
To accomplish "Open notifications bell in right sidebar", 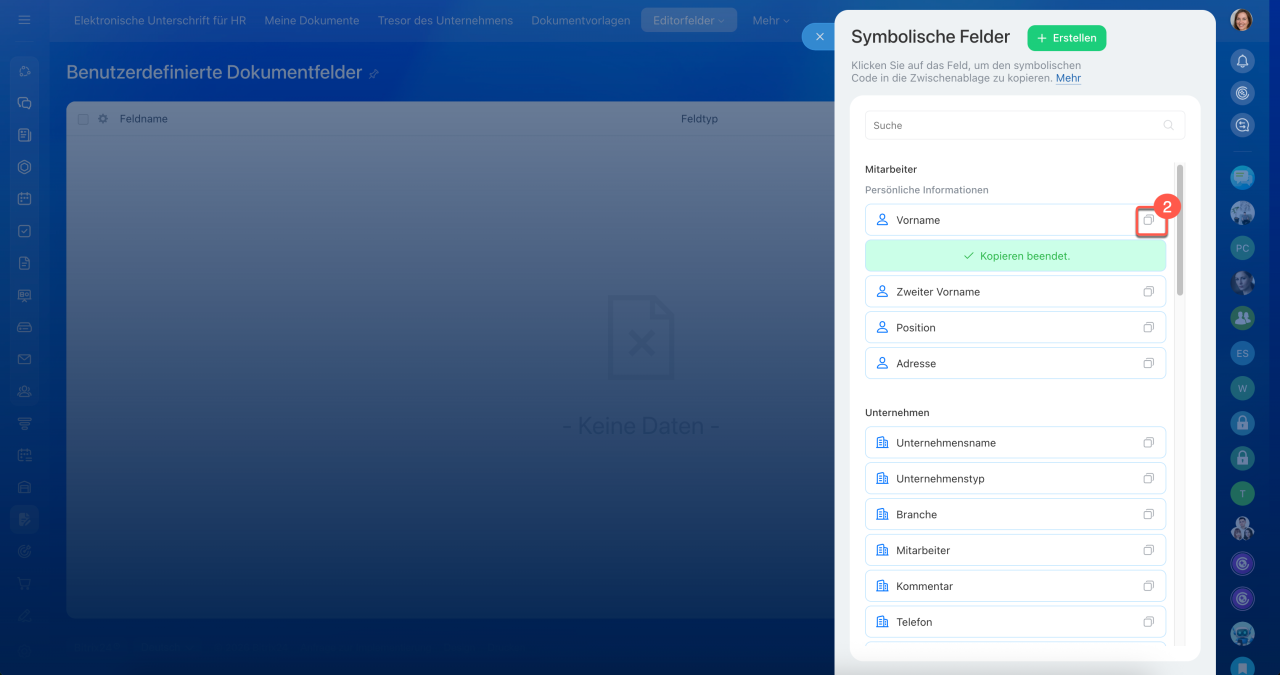I will [1242, 61].
